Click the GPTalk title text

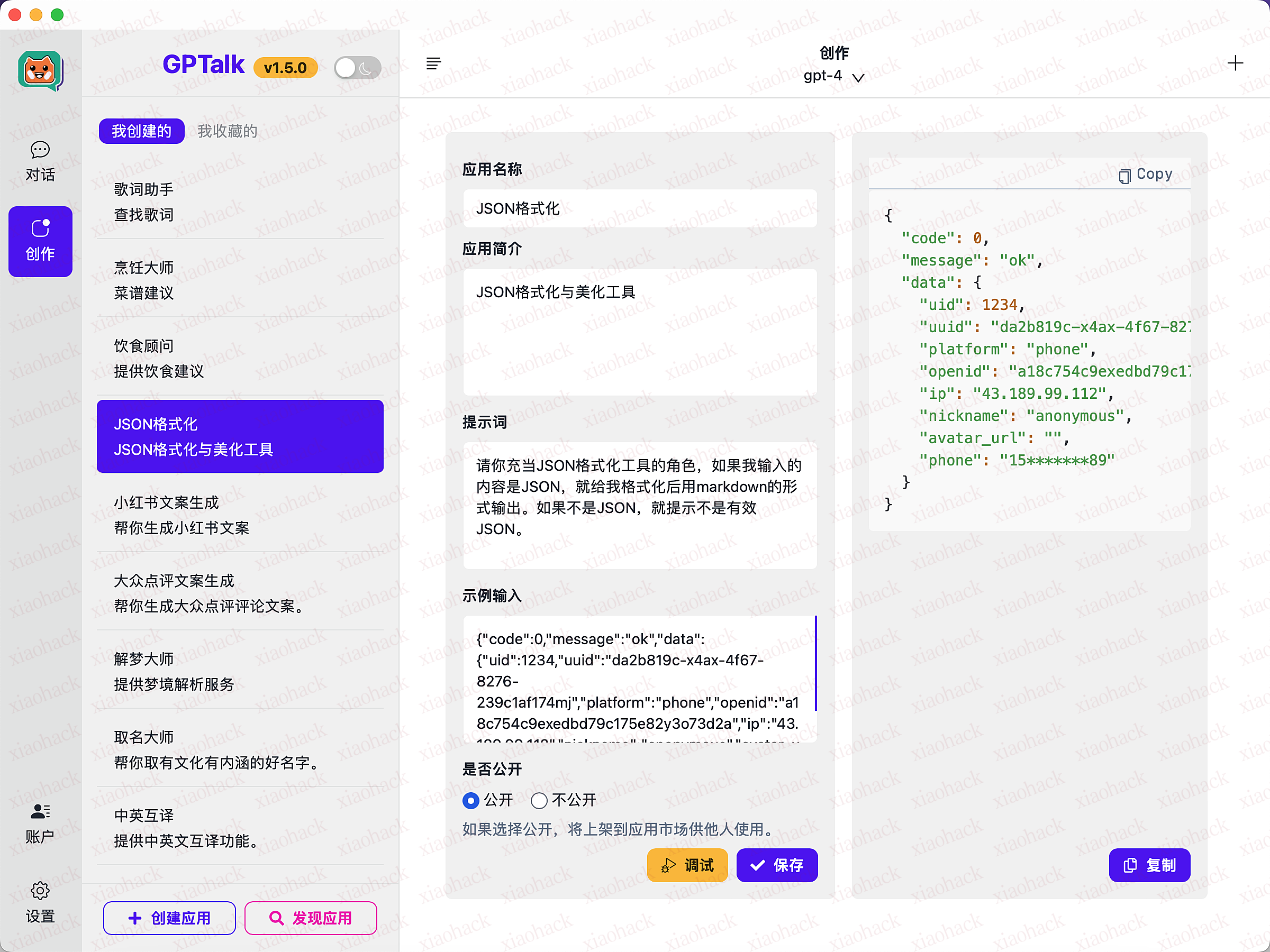203,65
